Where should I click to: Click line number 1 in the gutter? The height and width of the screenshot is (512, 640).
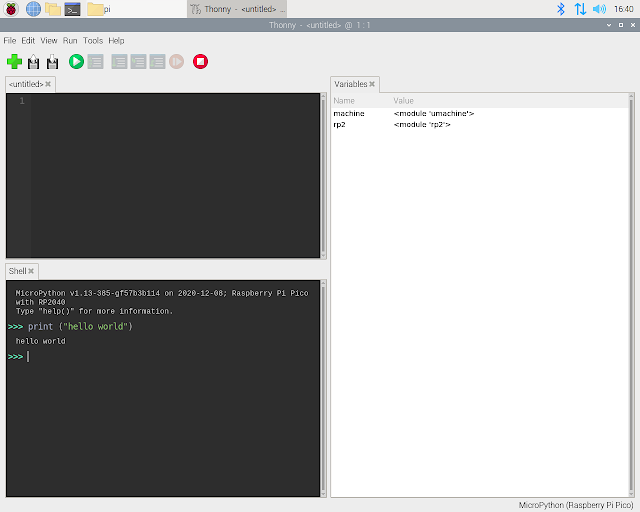click(22, 100)
